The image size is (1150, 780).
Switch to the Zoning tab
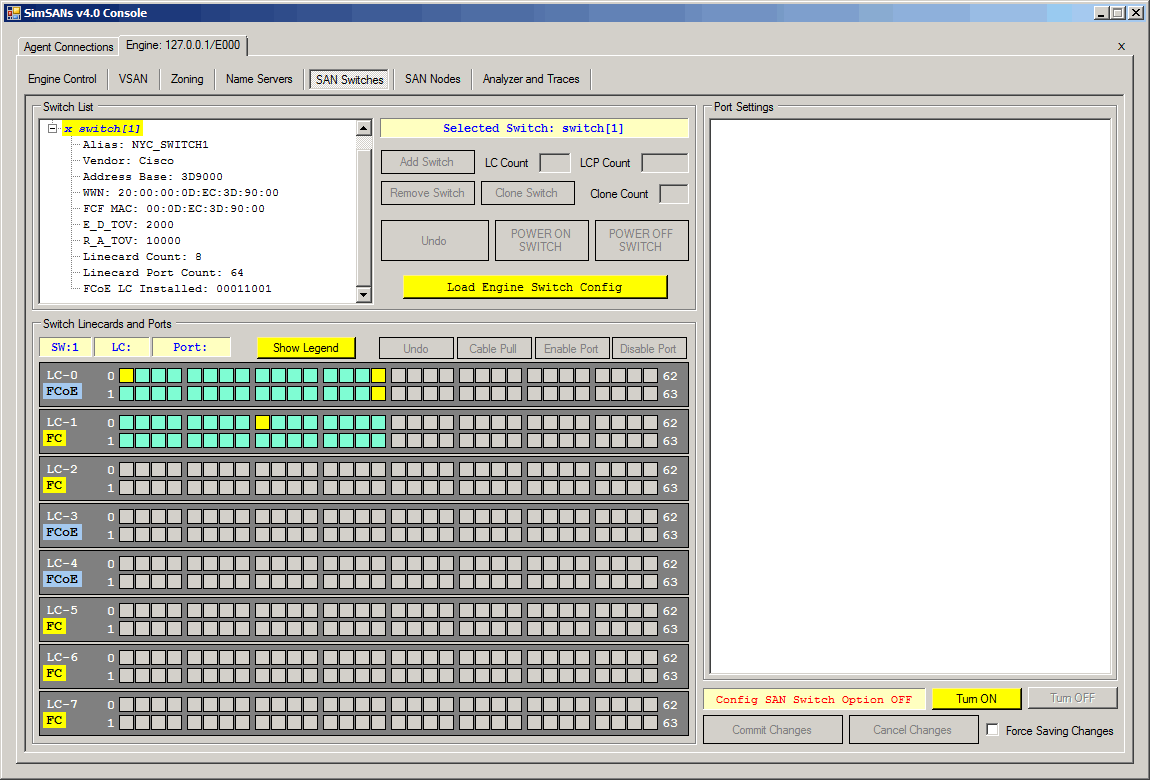coord(187,79)
